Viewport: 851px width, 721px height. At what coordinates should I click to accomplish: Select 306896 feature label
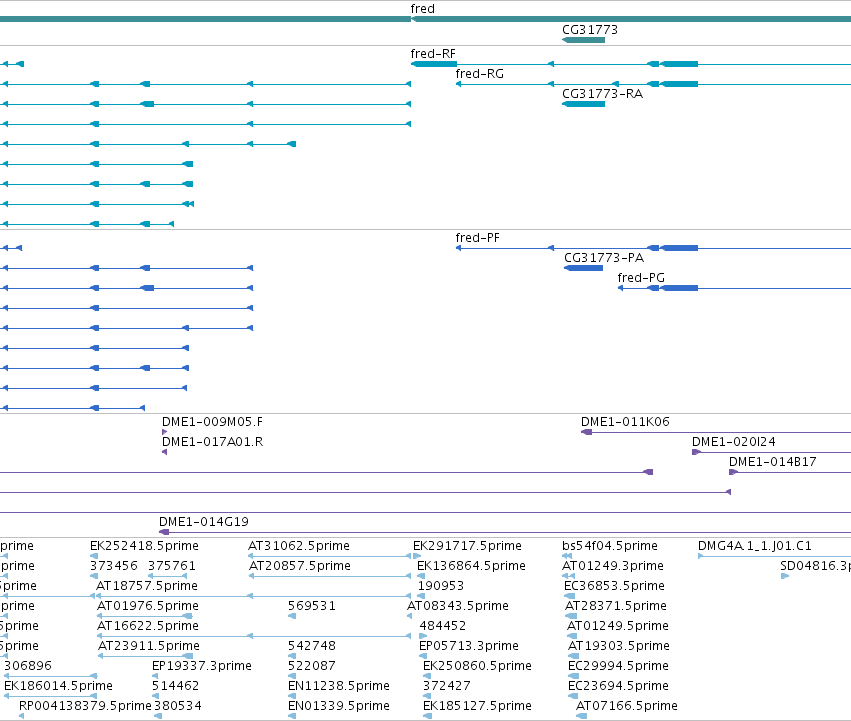[28, 666]
